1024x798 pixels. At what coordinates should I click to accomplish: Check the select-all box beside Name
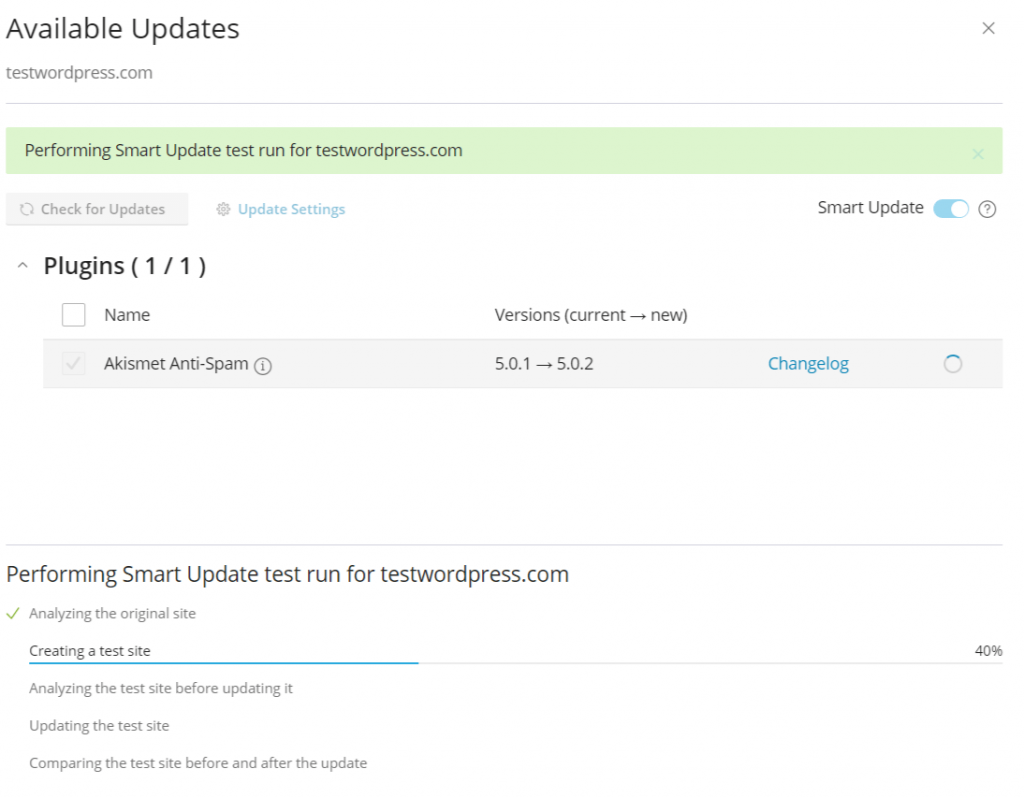[x=74, y=315]
